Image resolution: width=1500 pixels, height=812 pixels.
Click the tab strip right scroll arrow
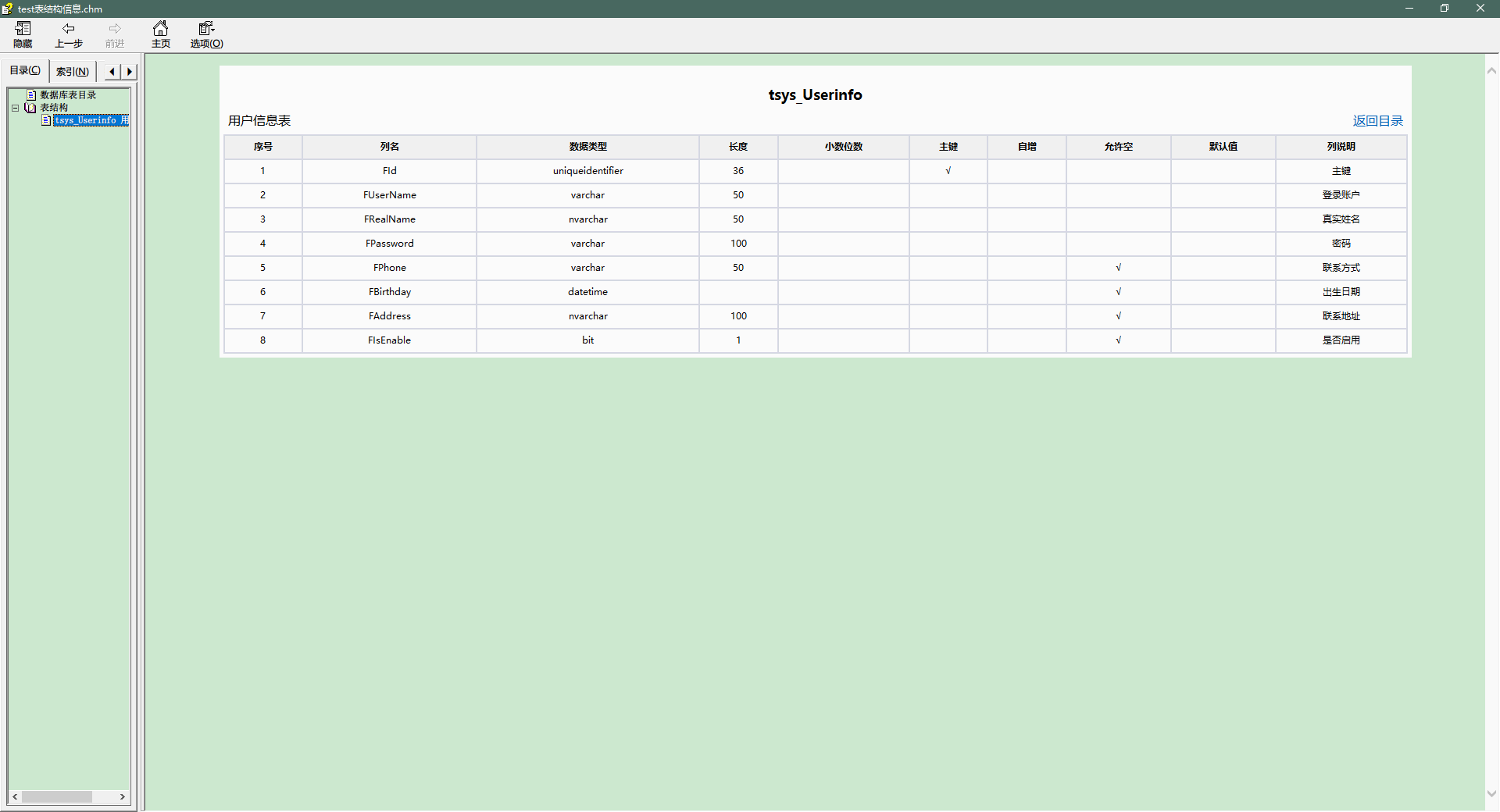click(130, 71)
